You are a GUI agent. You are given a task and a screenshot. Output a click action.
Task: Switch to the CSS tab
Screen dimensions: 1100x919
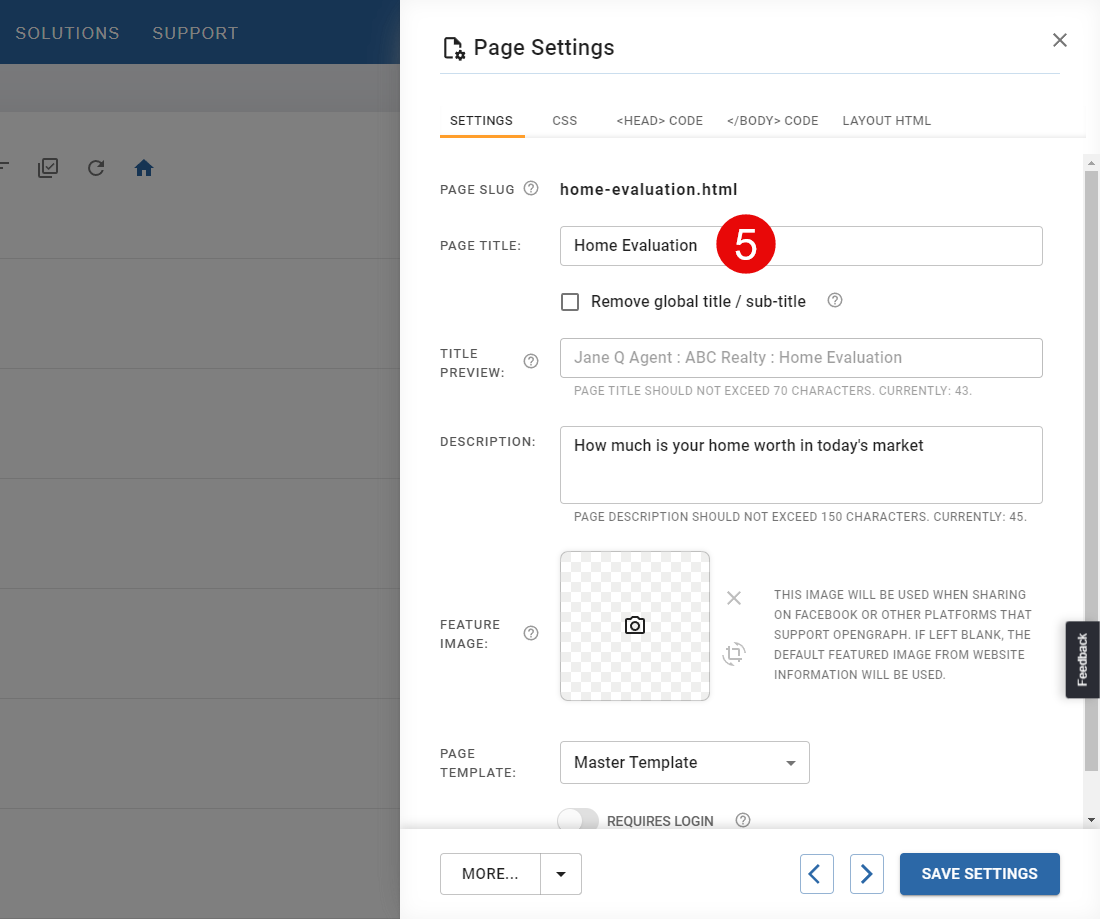click(x=564, y=121)
